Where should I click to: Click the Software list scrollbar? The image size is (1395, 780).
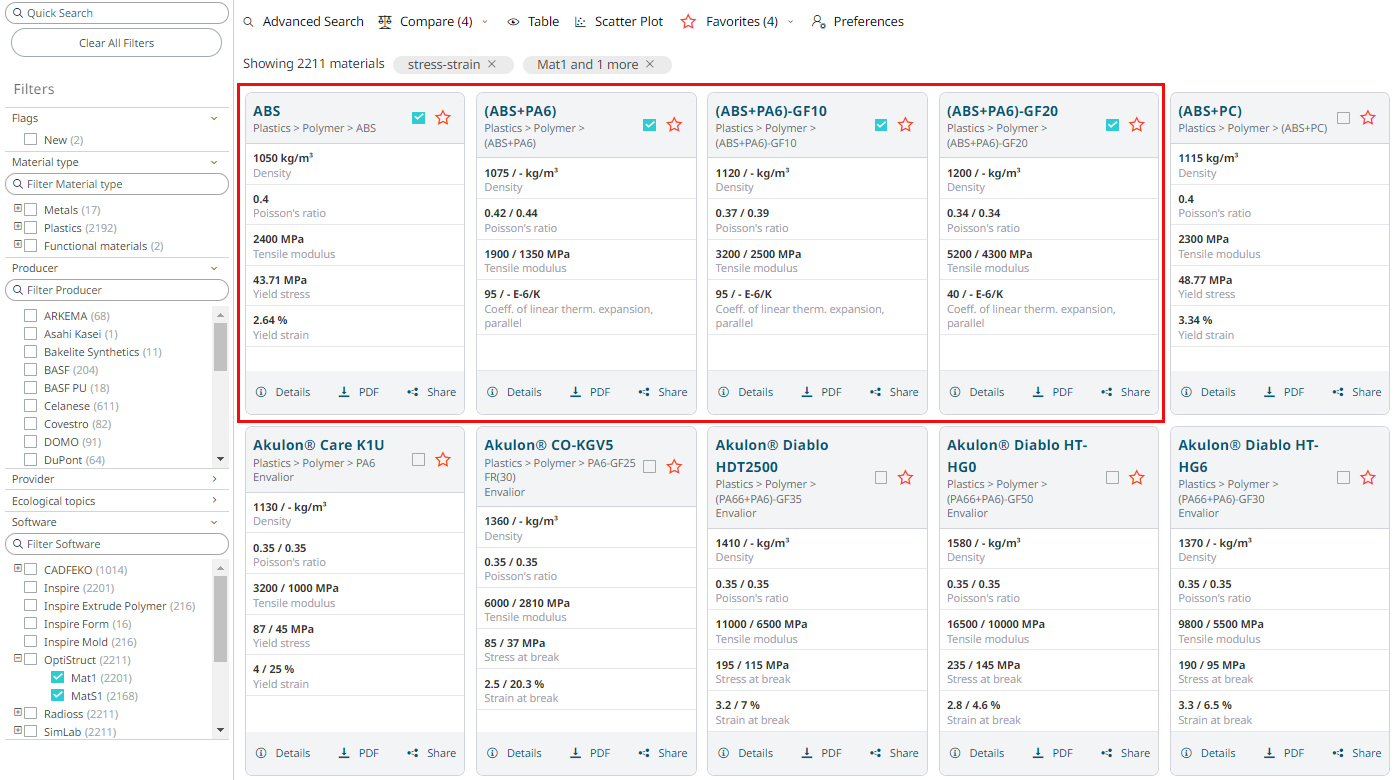[220, 618]
